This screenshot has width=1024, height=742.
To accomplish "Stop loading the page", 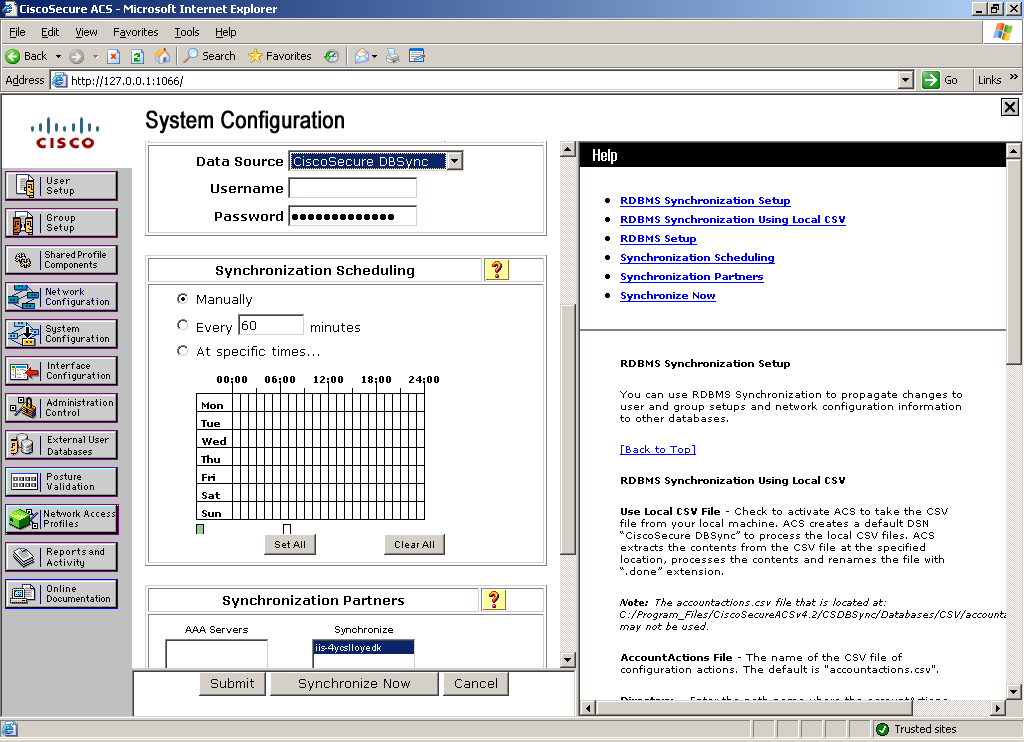I will point(114,56).
